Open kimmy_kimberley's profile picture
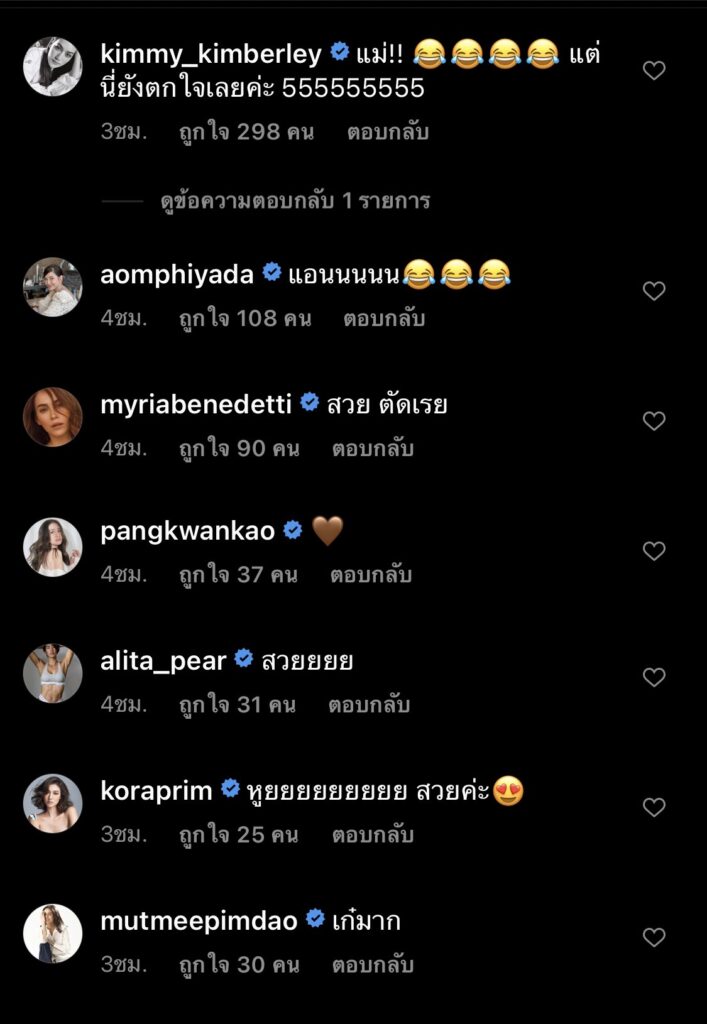 pos(52,67)
